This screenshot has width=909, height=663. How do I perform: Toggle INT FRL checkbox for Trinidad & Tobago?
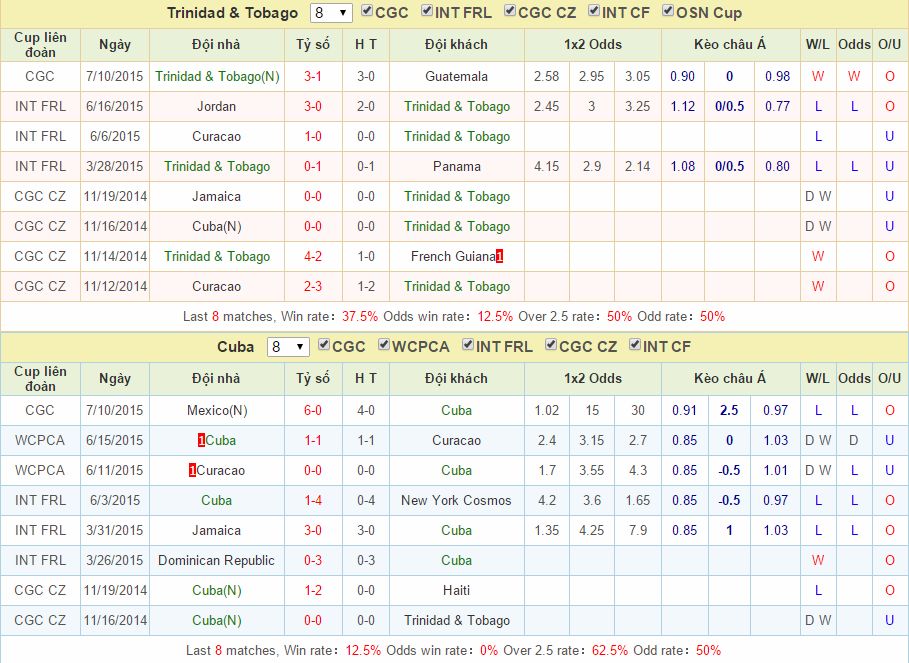pos(427,10)
